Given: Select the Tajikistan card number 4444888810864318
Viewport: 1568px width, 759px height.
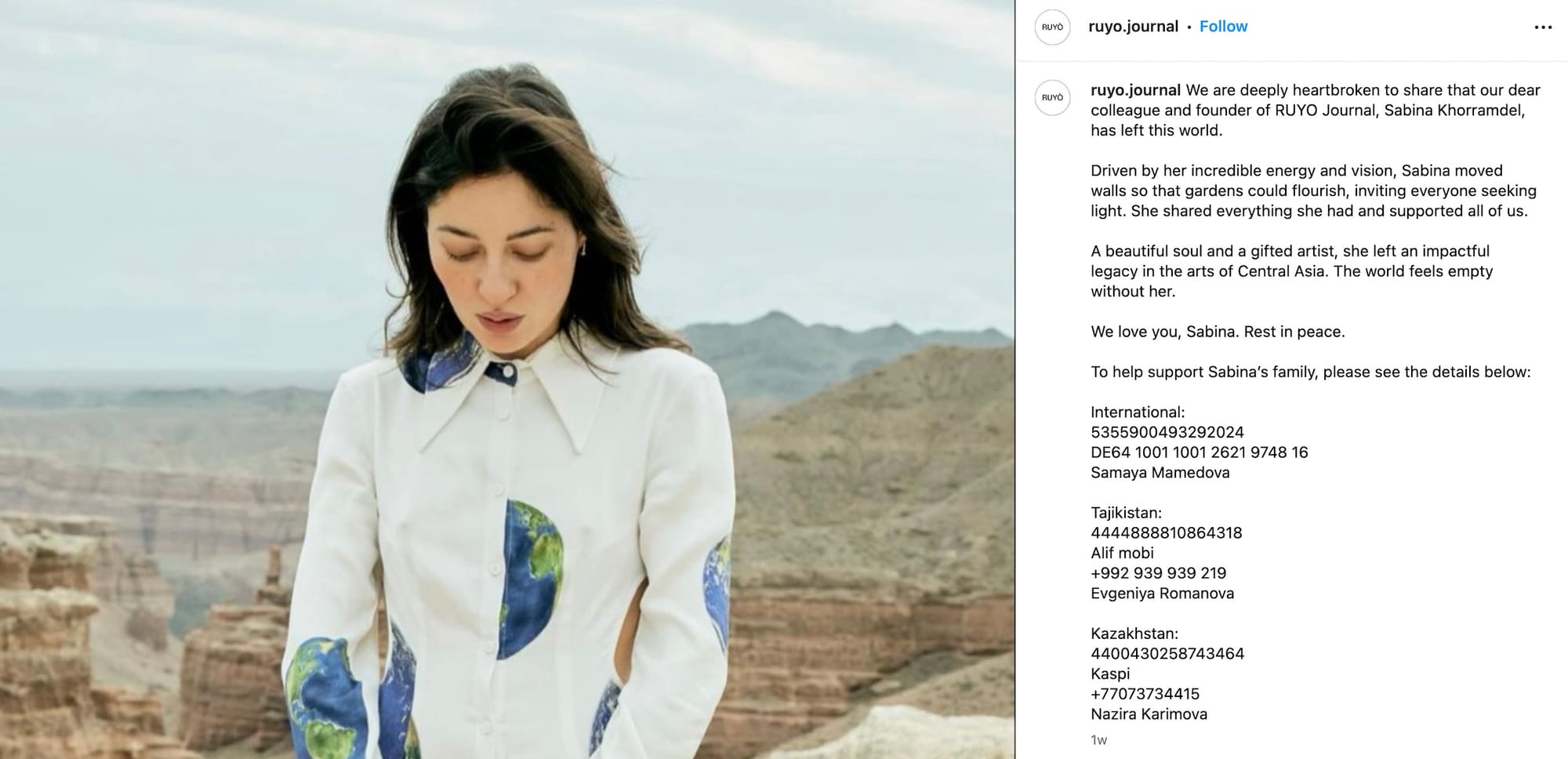Looking at the screenshot, I should [x=1167, y=533].
